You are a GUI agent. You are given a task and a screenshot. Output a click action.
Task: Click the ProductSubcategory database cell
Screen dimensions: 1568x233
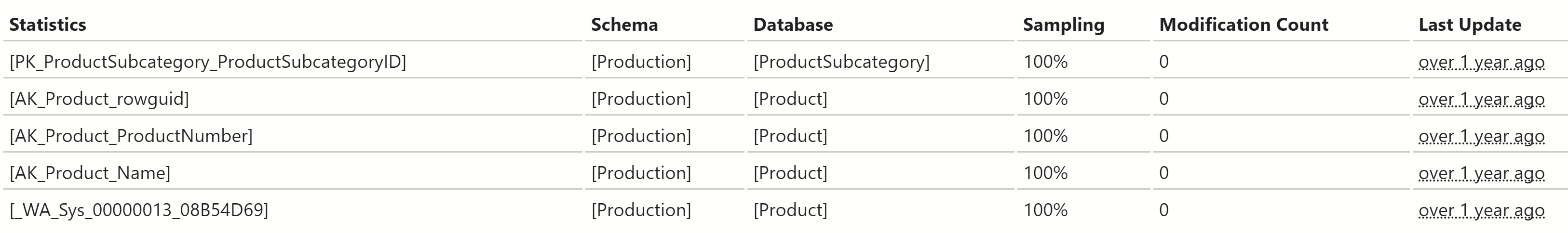click(x=841, y=62)
